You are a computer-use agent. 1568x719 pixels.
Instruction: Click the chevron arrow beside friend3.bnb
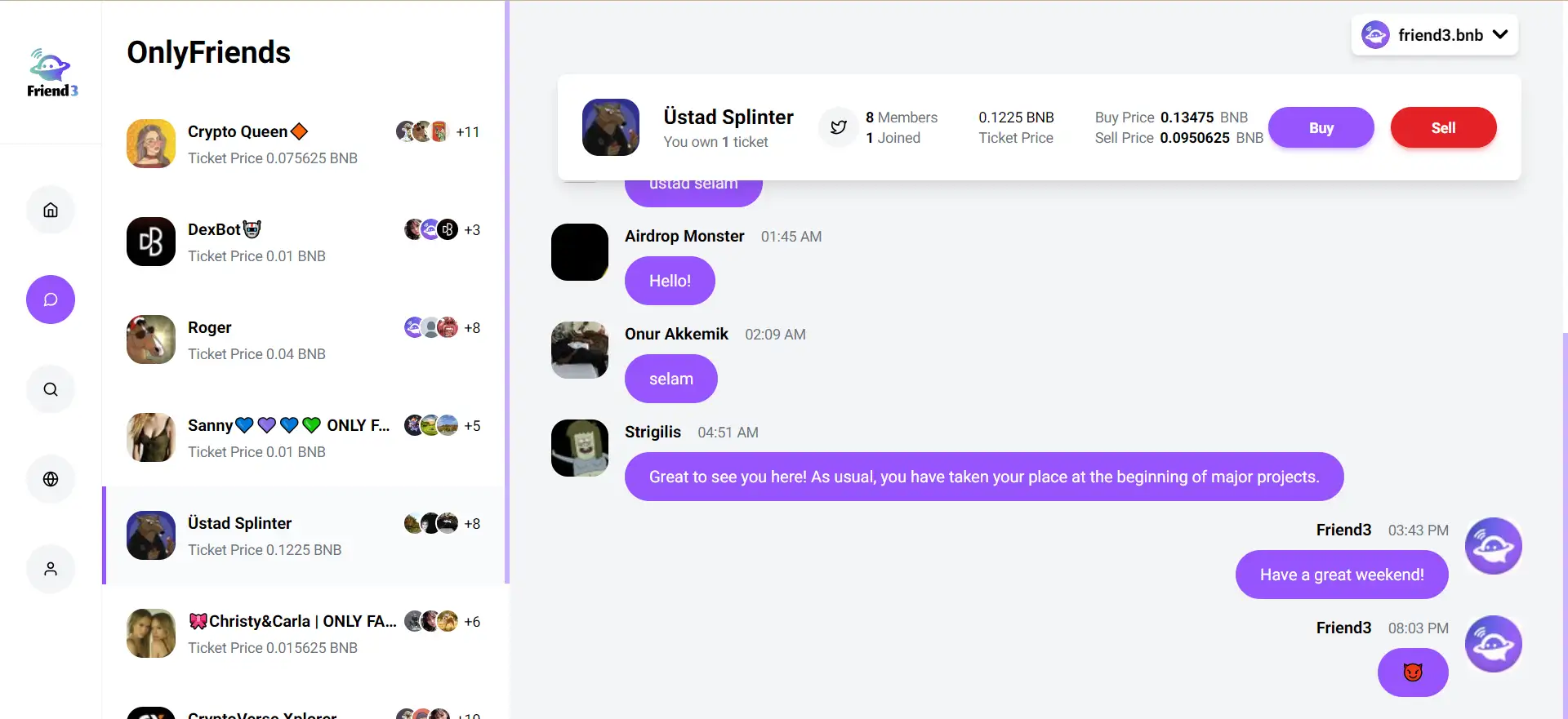tap(1500, 34)
